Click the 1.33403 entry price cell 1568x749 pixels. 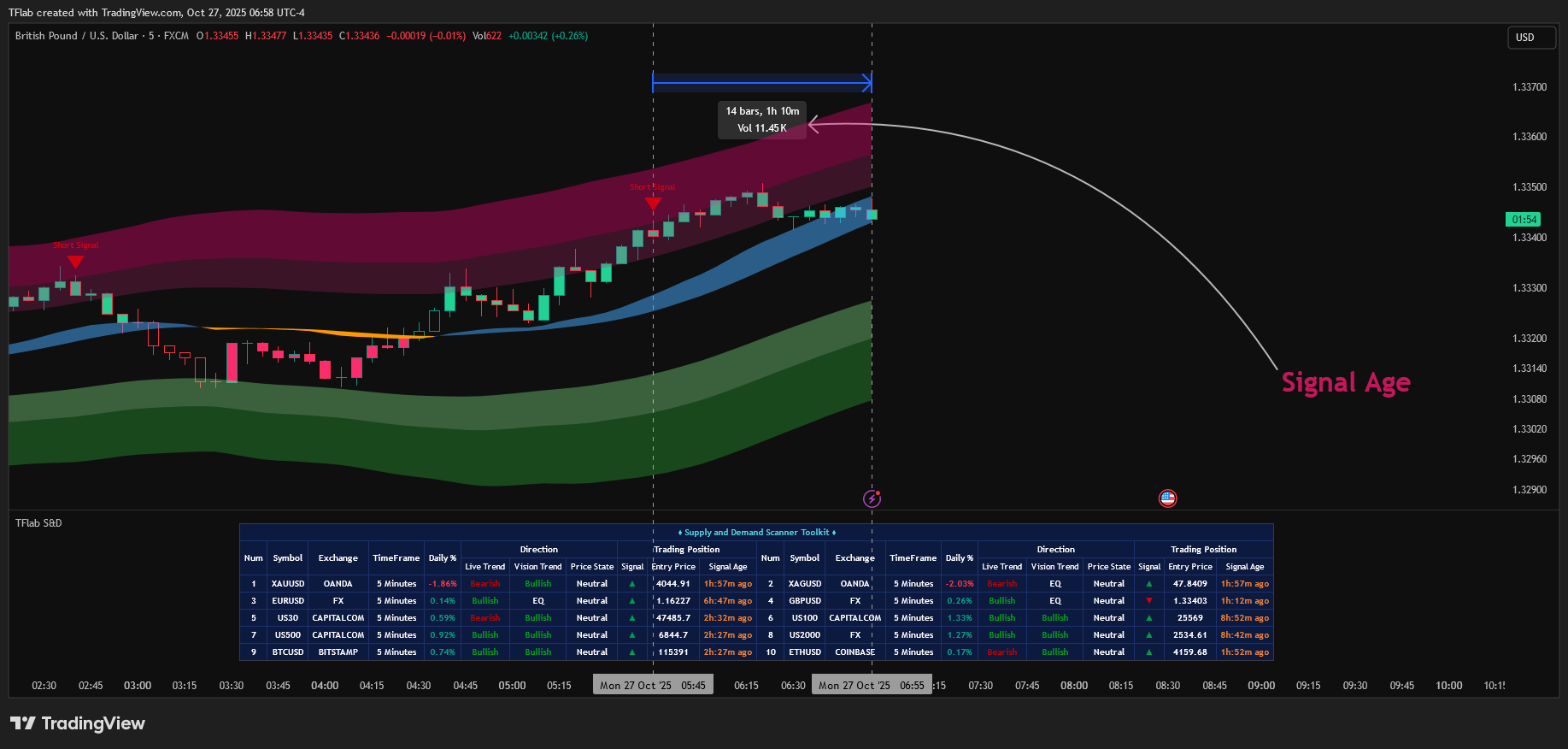(x=1190, y=601)
